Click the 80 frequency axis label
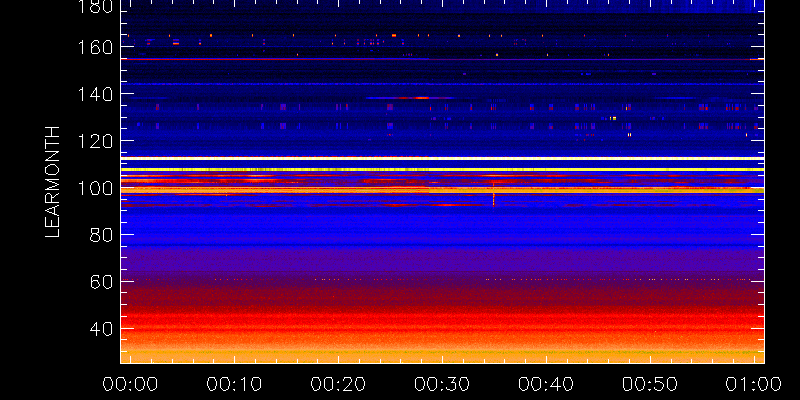Image resolution: width=800 pixels, height=400 pixels. (x=101, y=235)
